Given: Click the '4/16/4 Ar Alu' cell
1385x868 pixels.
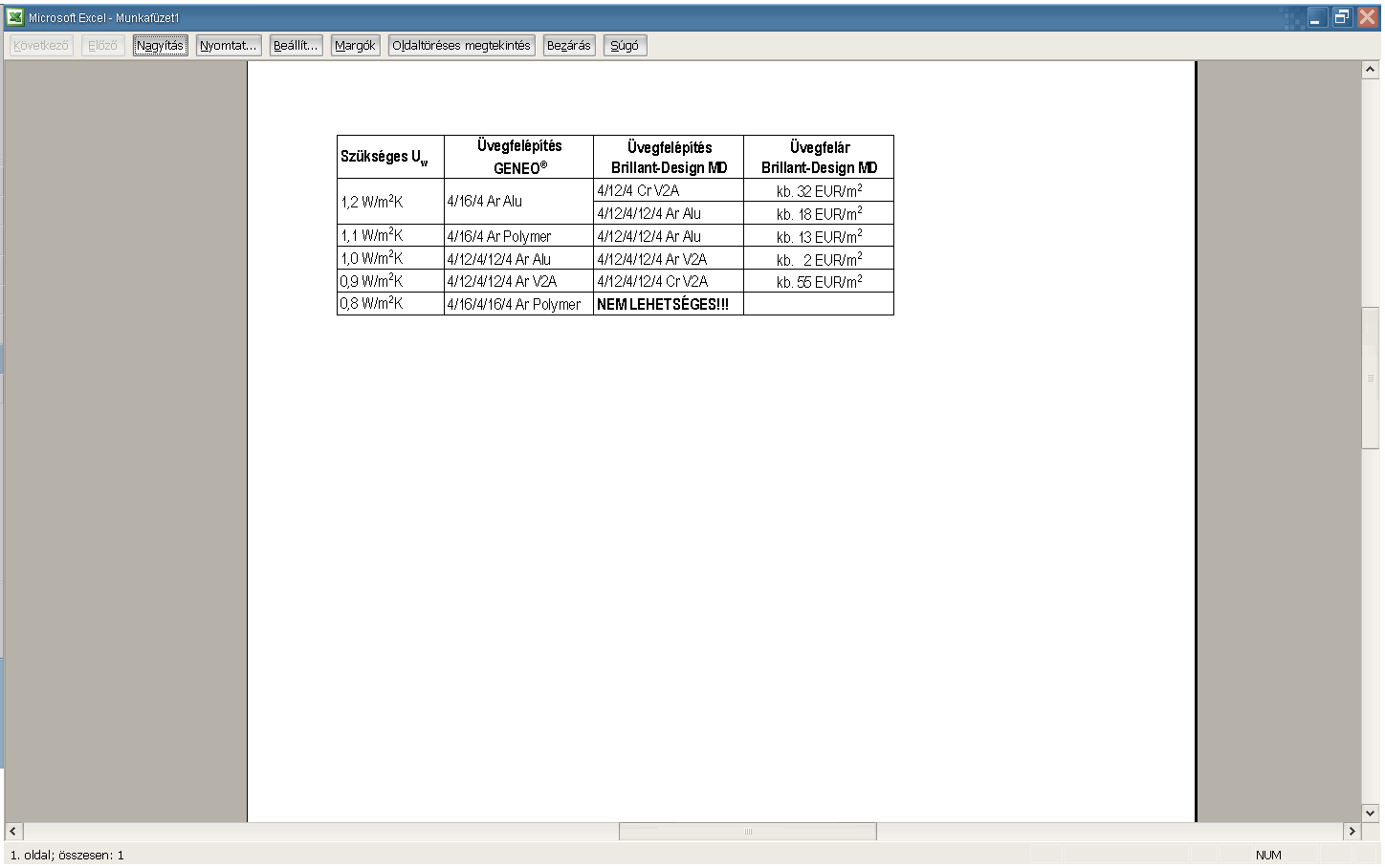Looking at the screenshot, I should 519,202.
